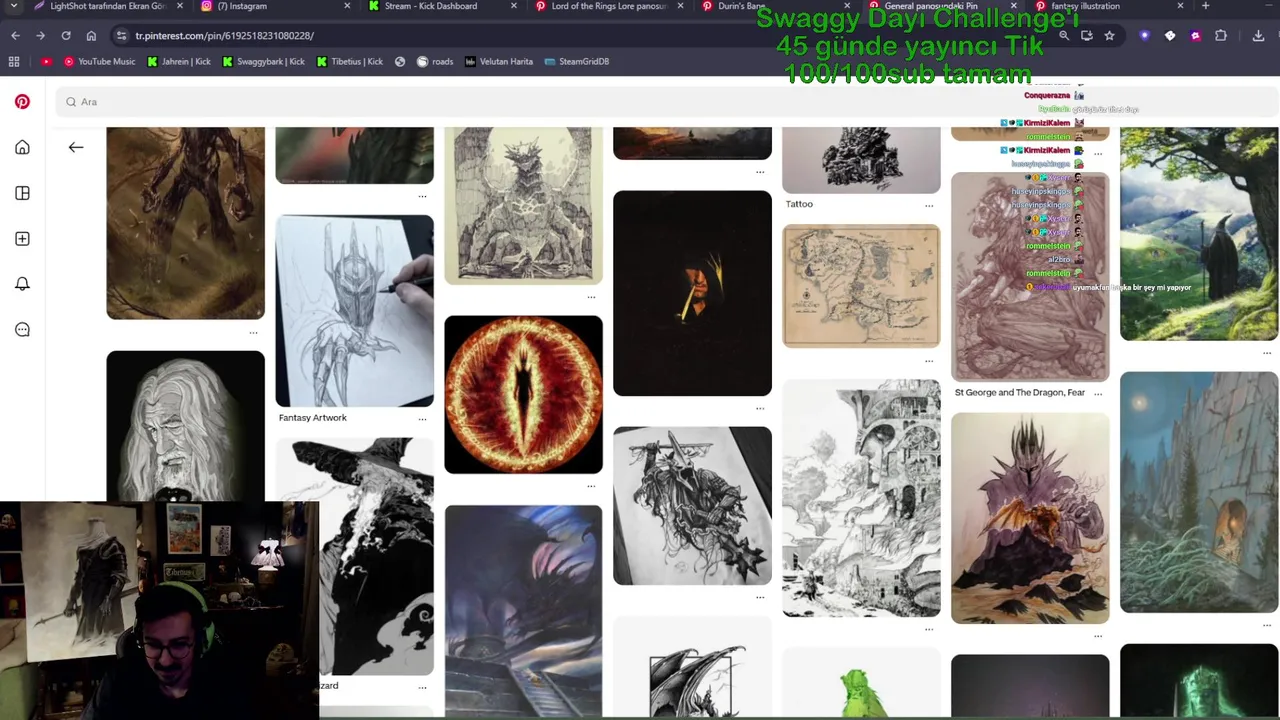The image size is (1280, 720).
Task: Open Velutan Harita bookmark
Action: click(498, 61)
